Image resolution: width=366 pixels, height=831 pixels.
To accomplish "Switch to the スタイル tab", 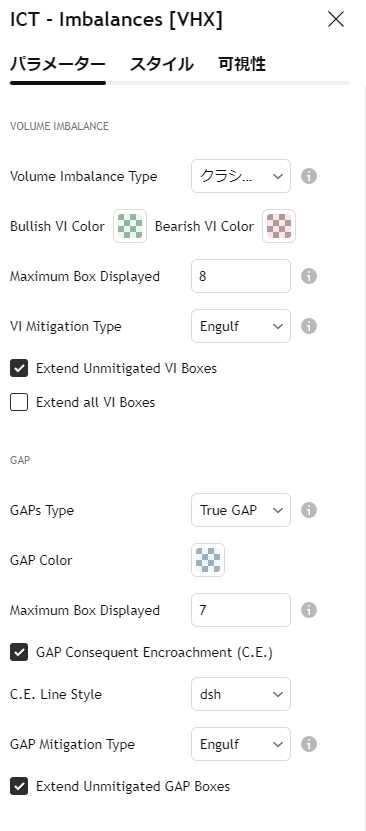I will (x=162, y=65).
